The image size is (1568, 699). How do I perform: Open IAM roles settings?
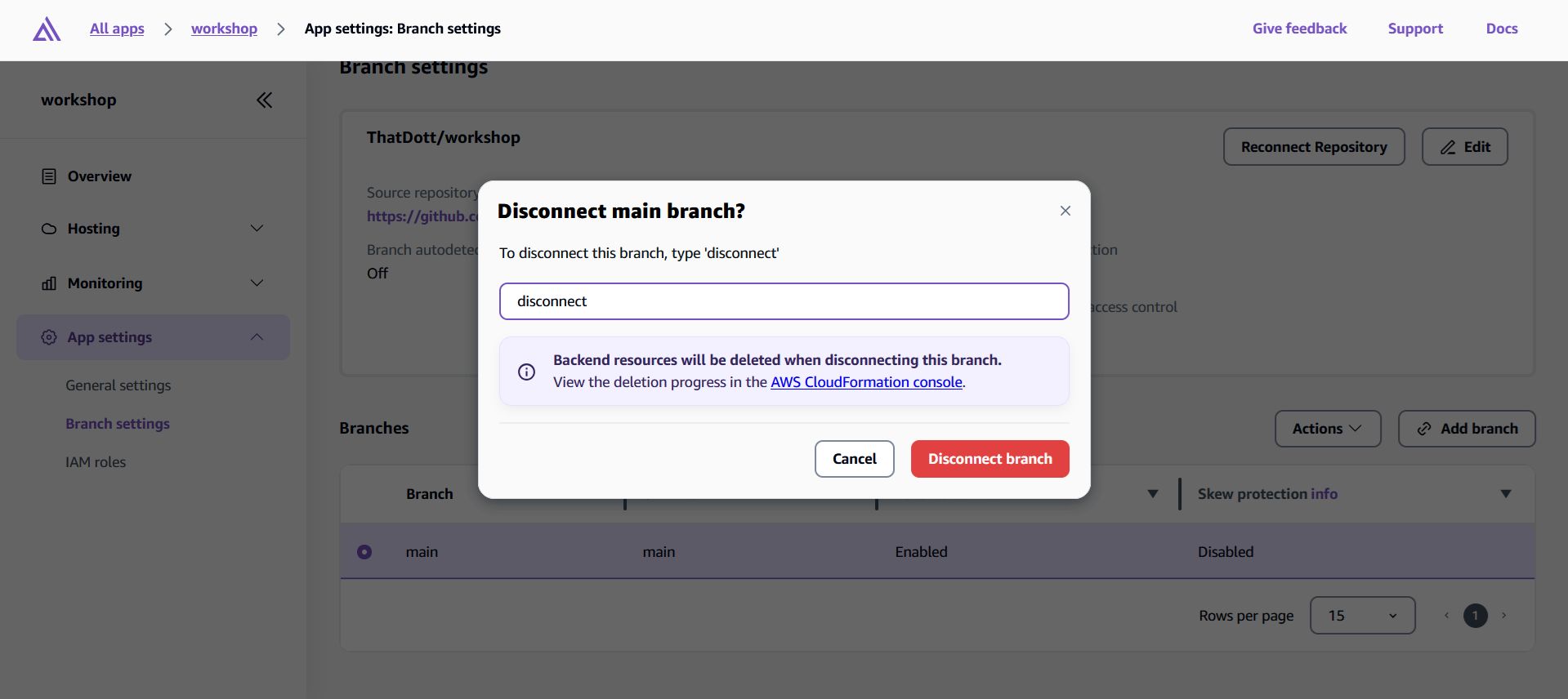click(96, 462)
